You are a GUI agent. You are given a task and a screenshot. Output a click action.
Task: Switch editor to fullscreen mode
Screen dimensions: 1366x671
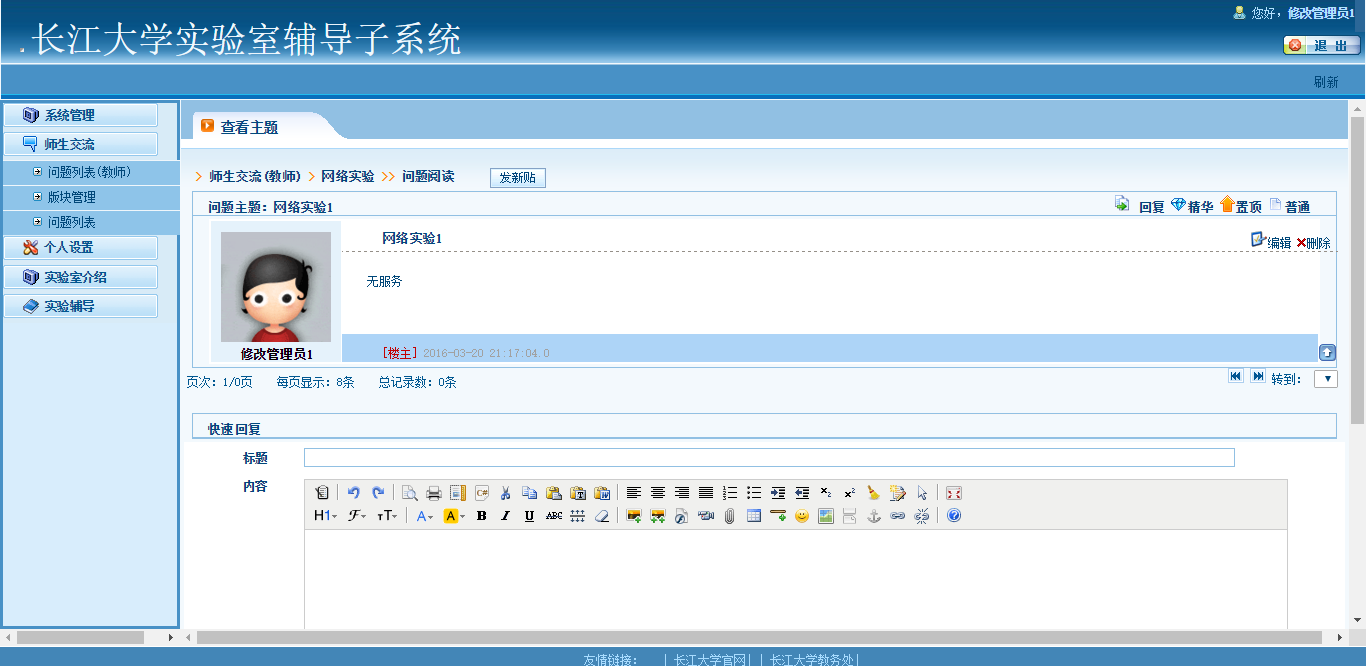pyautogui.click(x=954, y=493)
